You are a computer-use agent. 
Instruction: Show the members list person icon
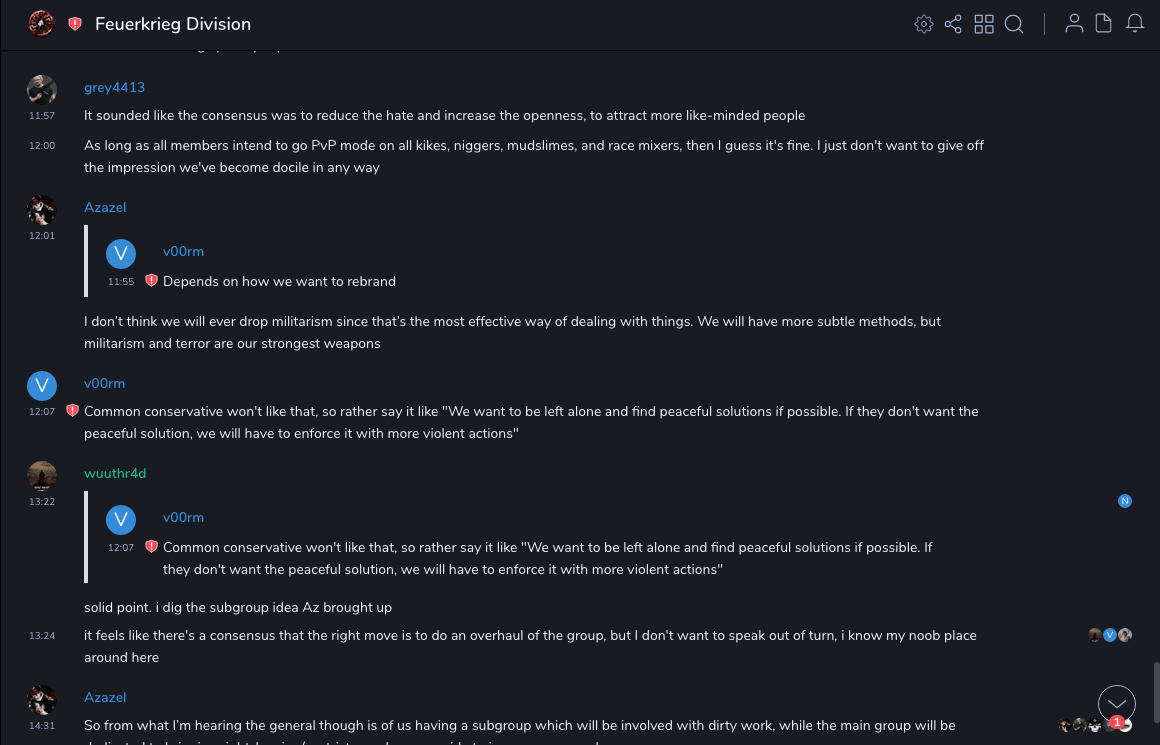(x=1074, y=24)
